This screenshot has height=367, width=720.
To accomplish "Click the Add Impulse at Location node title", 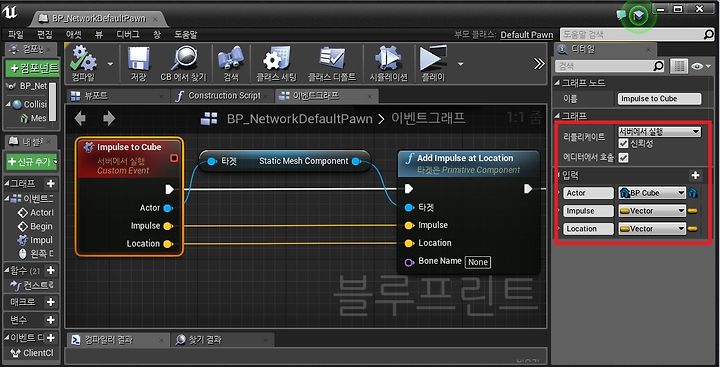I will (x=465, y=158).
